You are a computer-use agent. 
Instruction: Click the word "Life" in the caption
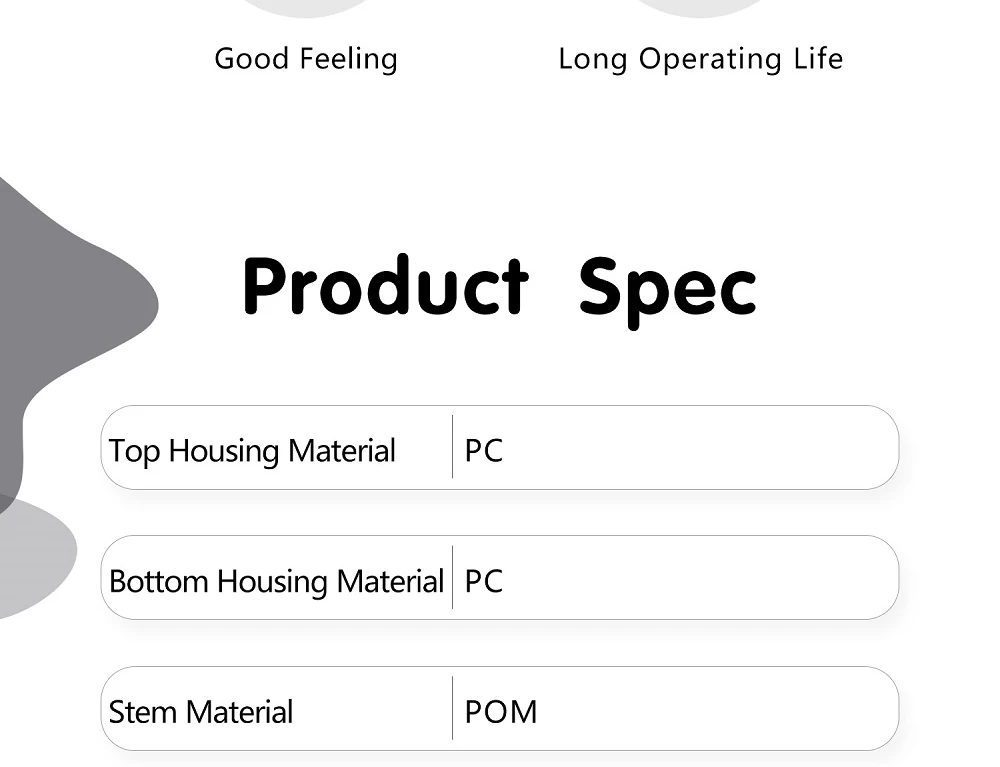tap(819, 59)
